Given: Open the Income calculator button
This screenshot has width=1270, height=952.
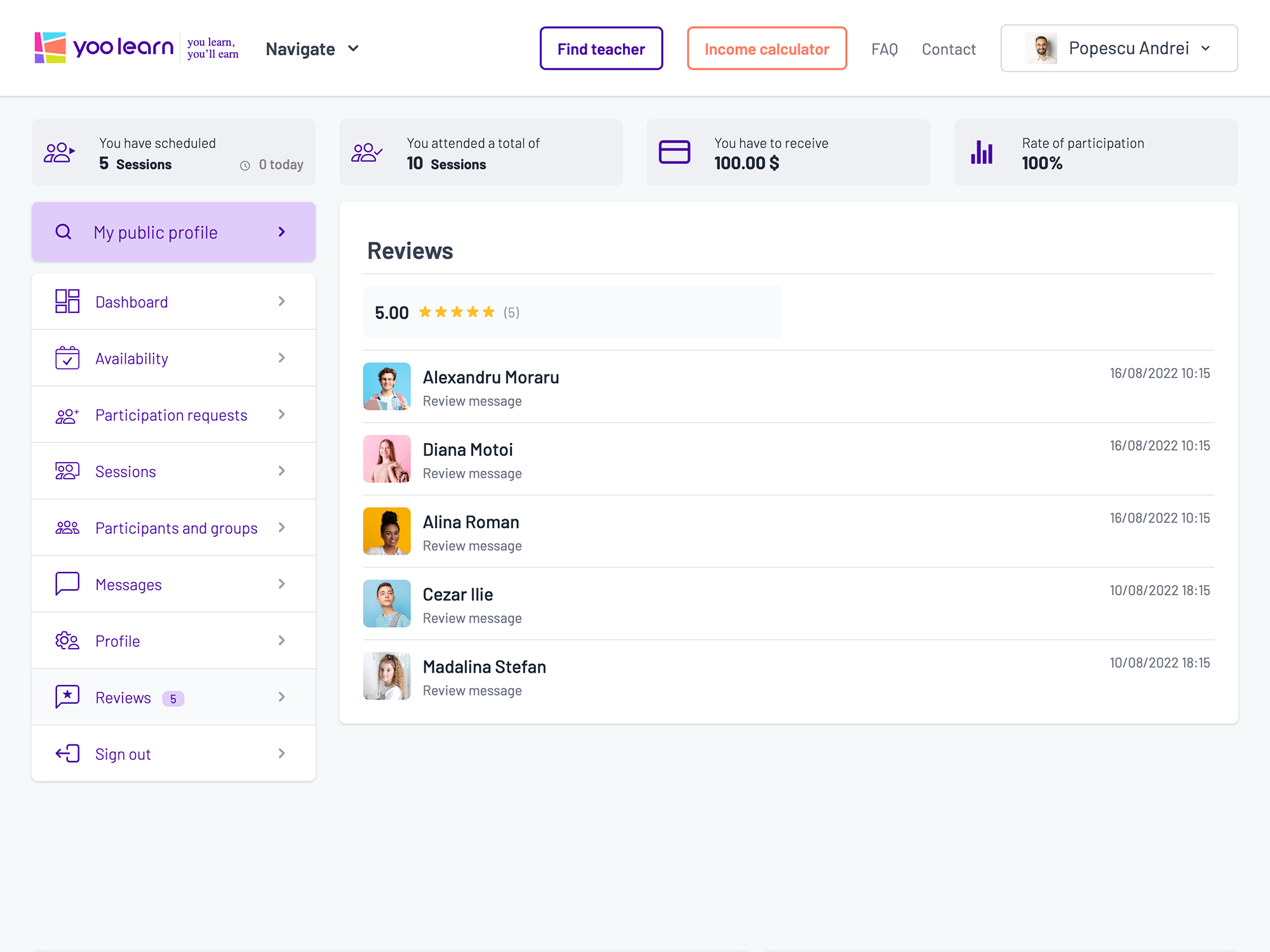Looking at the screenshot, I should 766,49.
